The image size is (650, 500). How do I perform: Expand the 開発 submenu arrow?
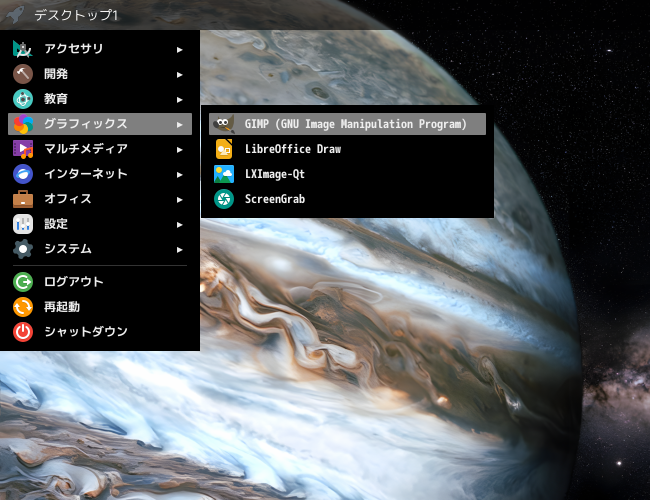(x=179, y=75)
